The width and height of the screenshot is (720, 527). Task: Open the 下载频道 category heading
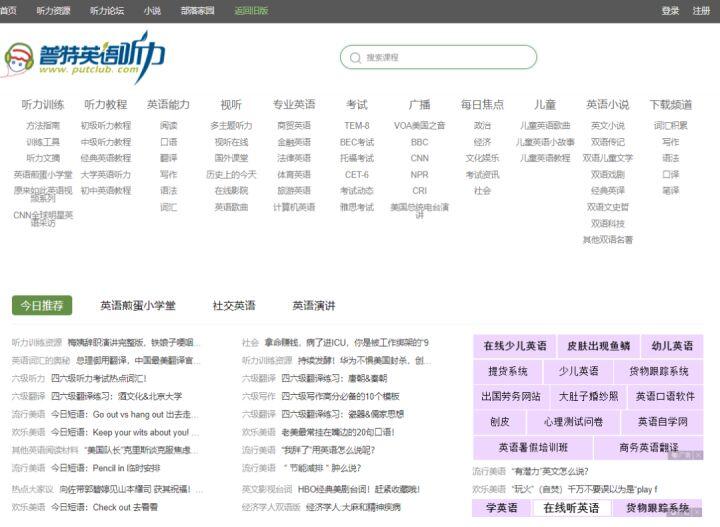click(x=670, y=105)
